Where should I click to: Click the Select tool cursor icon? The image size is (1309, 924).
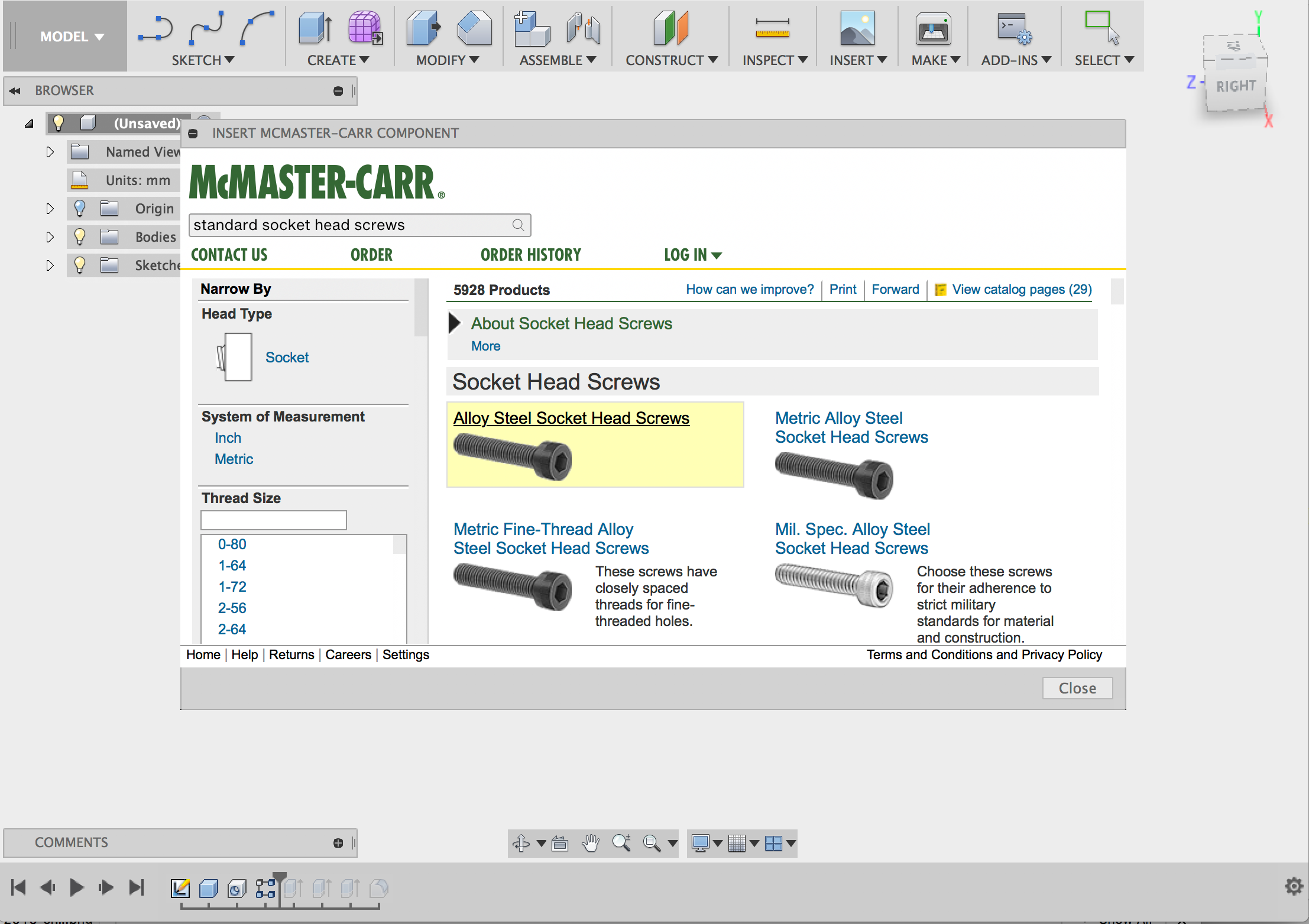(x=1102, y=28)
